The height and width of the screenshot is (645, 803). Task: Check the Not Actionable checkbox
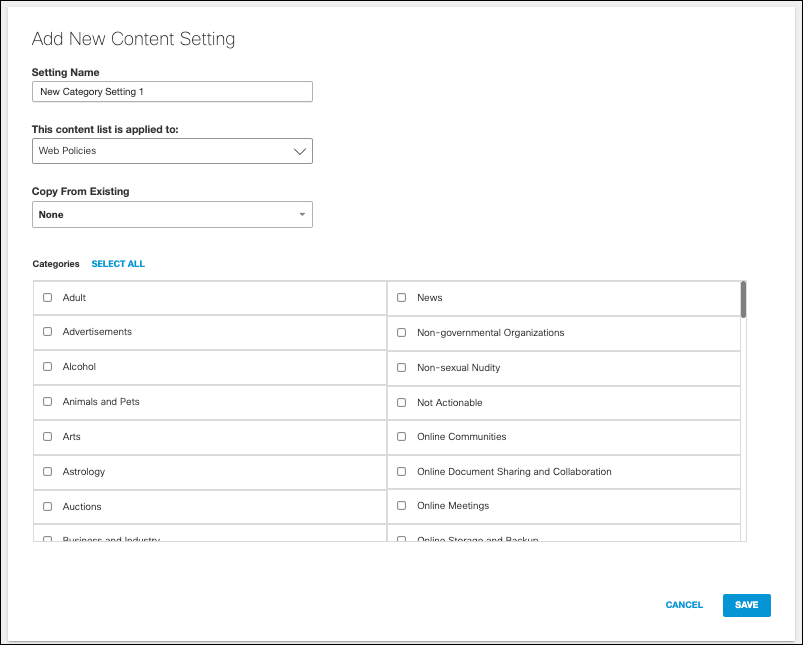pos(402,402)
